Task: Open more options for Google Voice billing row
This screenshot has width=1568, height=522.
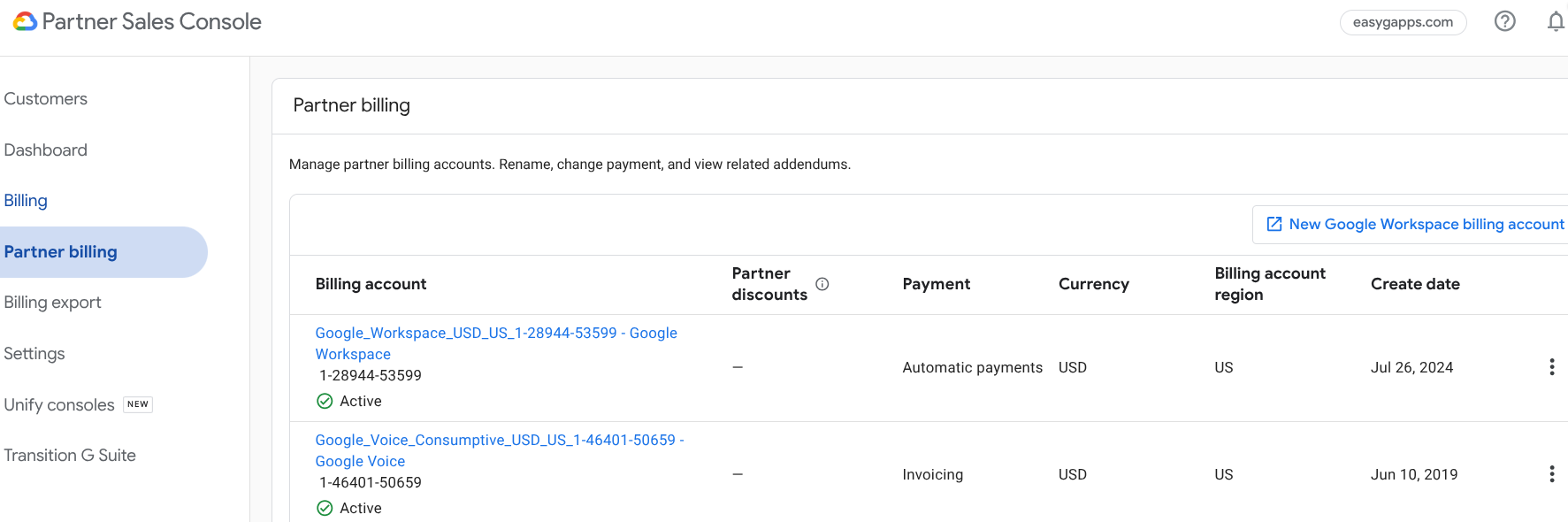Action: point(1552,474)
